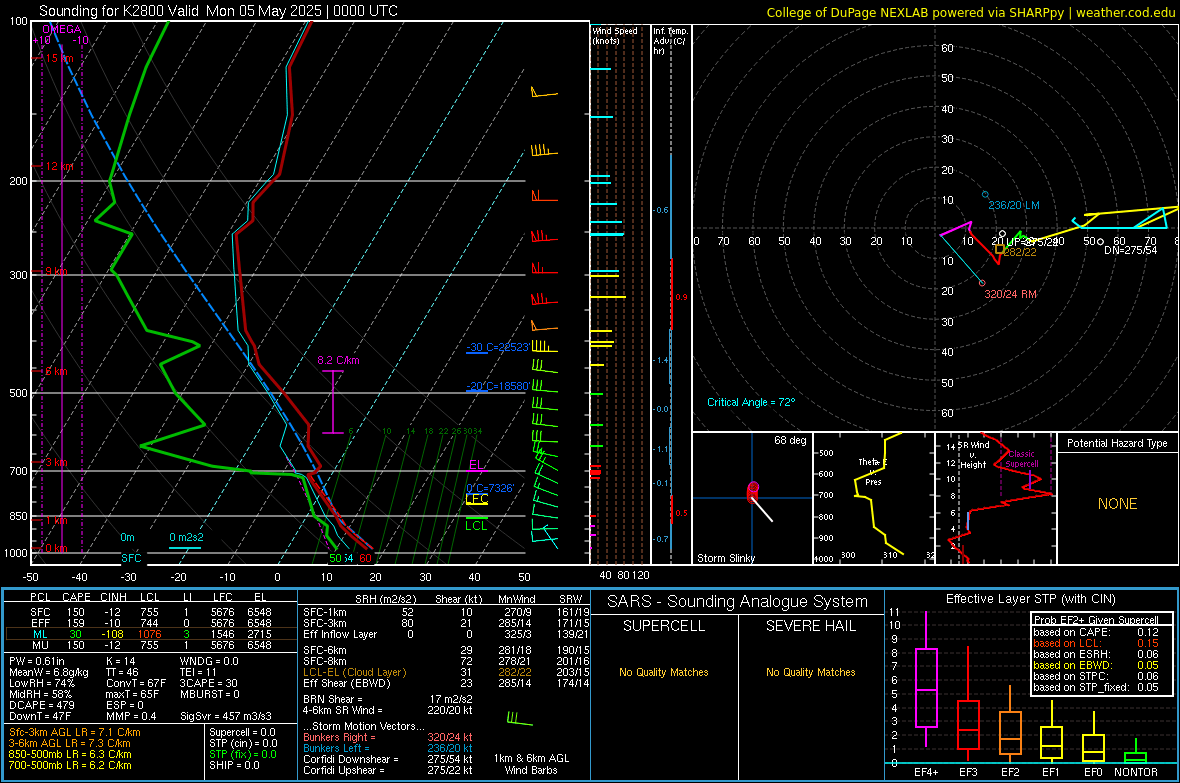Viewport: 1180px width, 783px height.
Task: Click the magenta EL marker on the skew-T
Action: pyautogui.click(x=476, y=465)
